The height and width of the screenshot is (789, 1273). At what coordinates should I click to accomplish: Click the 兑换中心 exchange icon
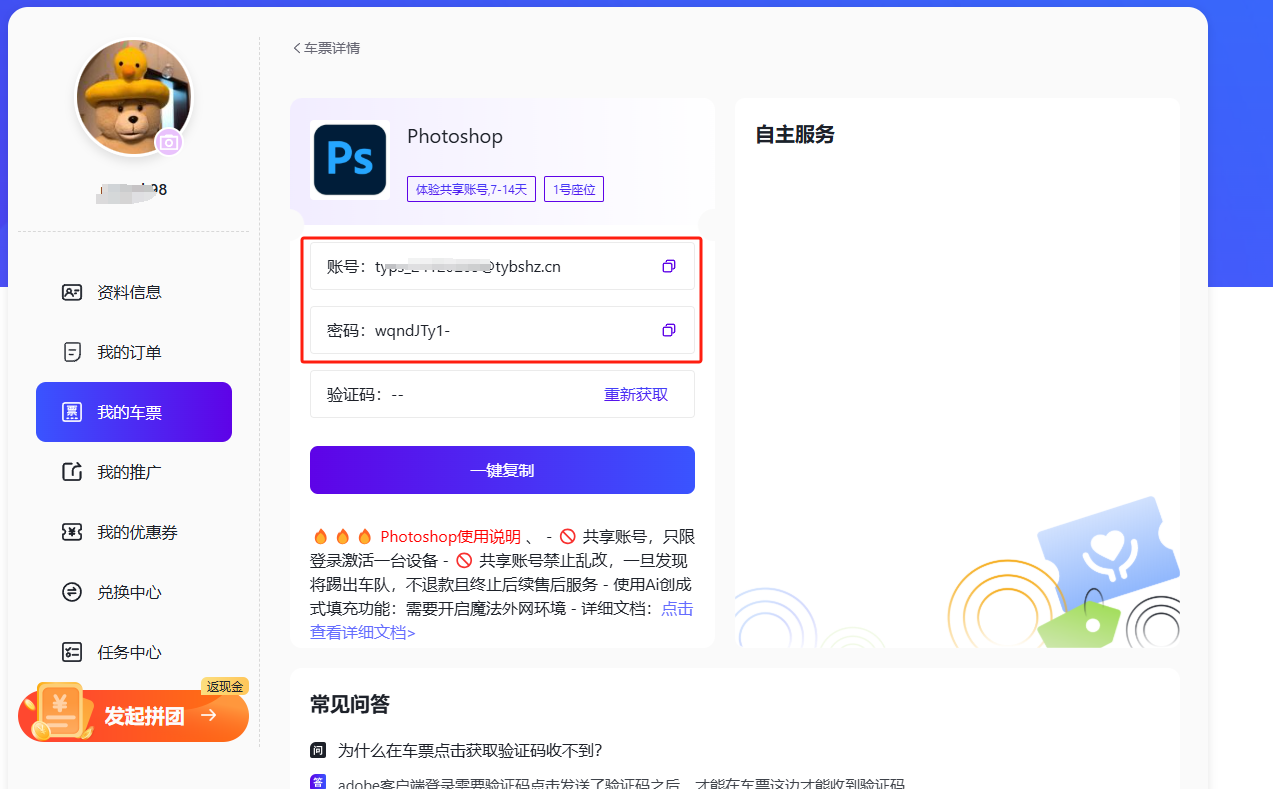click(x=72, y=592)
